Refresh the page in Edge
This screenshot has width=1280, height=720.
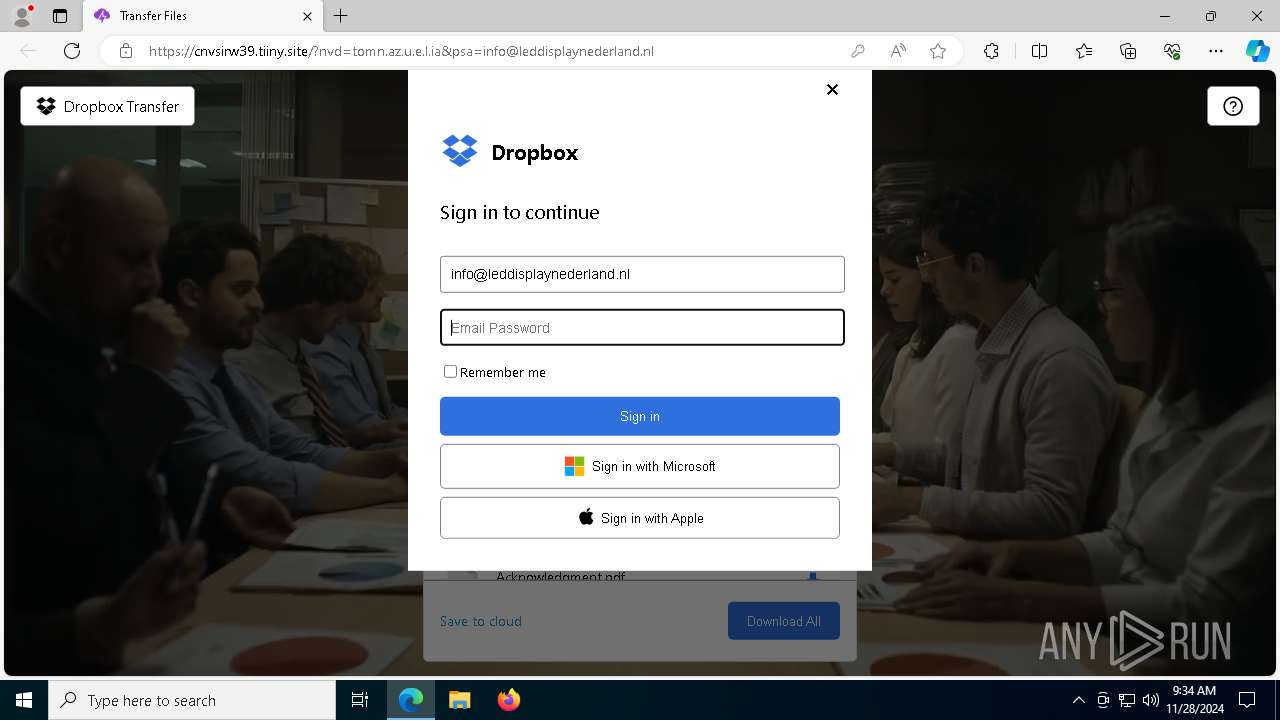[72, 51]
